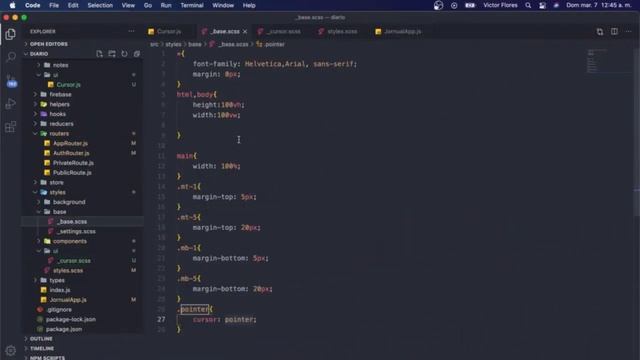Open changes compare icon in editor toolbar
The height and width of the screenshot is (360, 640).
tap(600, 31)
